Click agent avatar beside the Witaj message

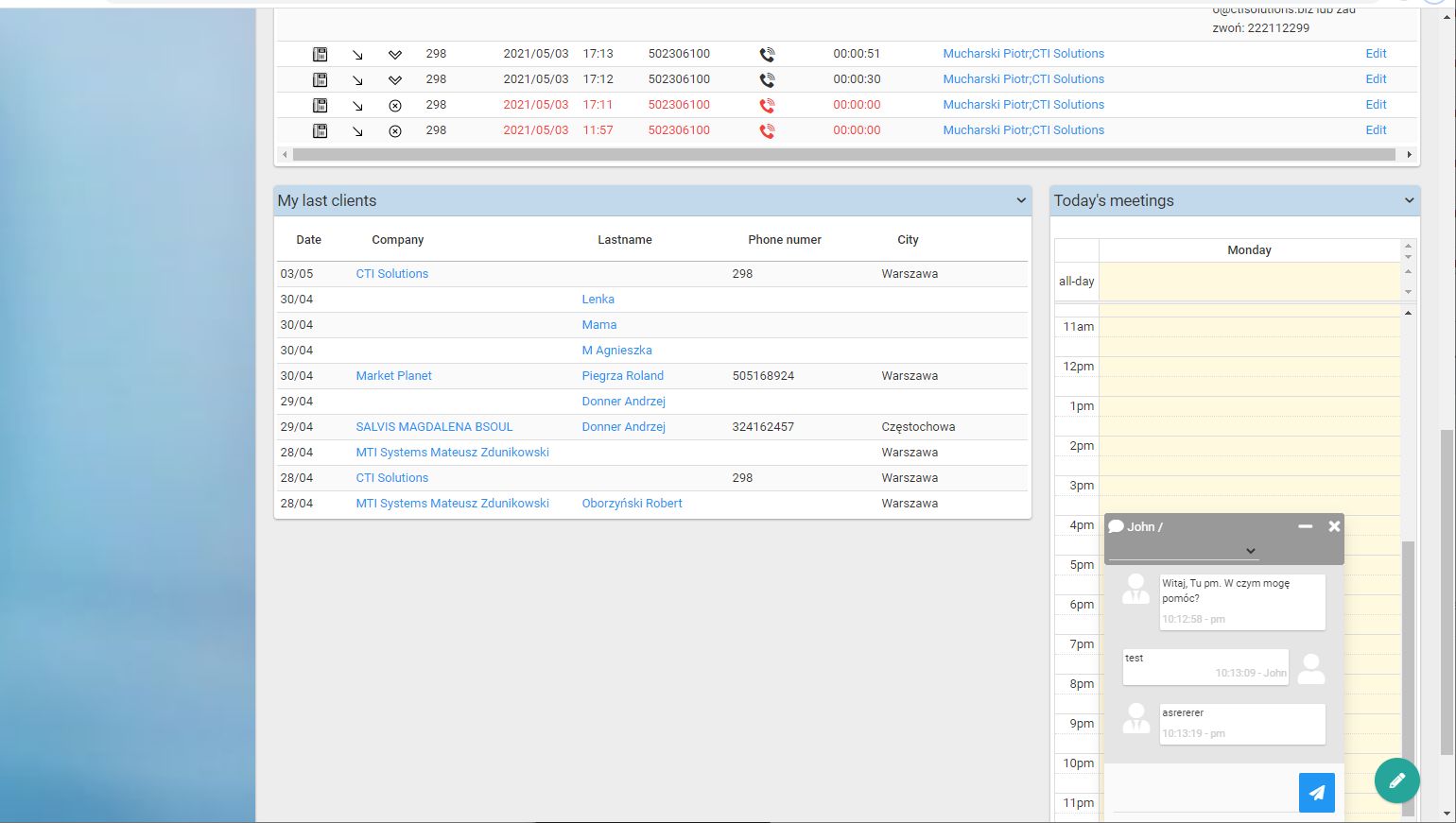click(1135, 589)
